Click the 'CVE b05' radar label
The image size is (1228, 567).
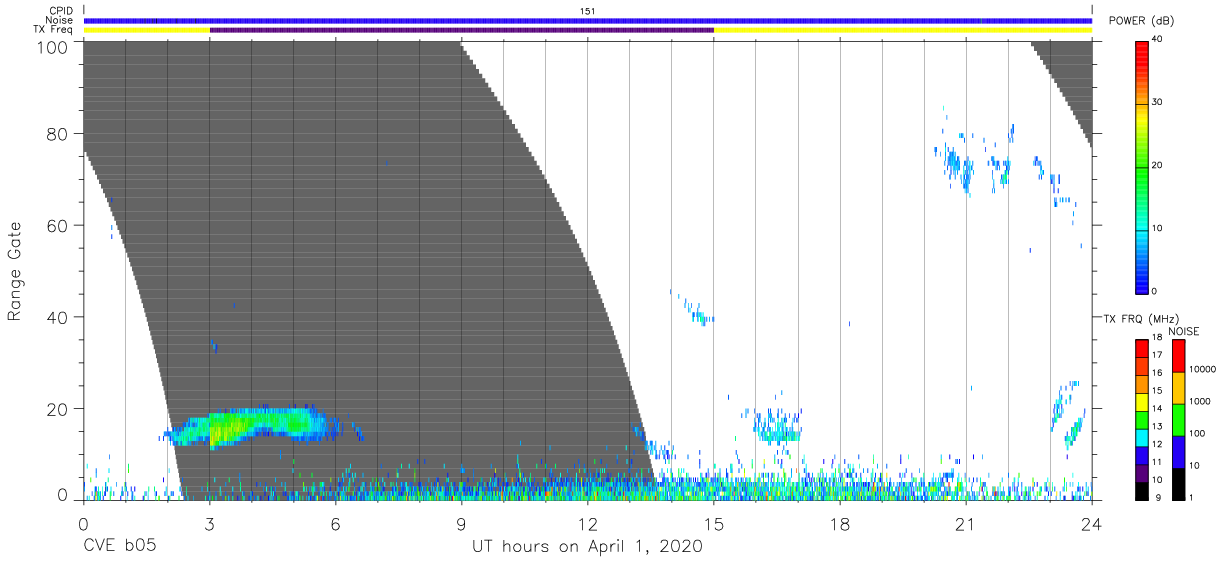tap(120, 547)
